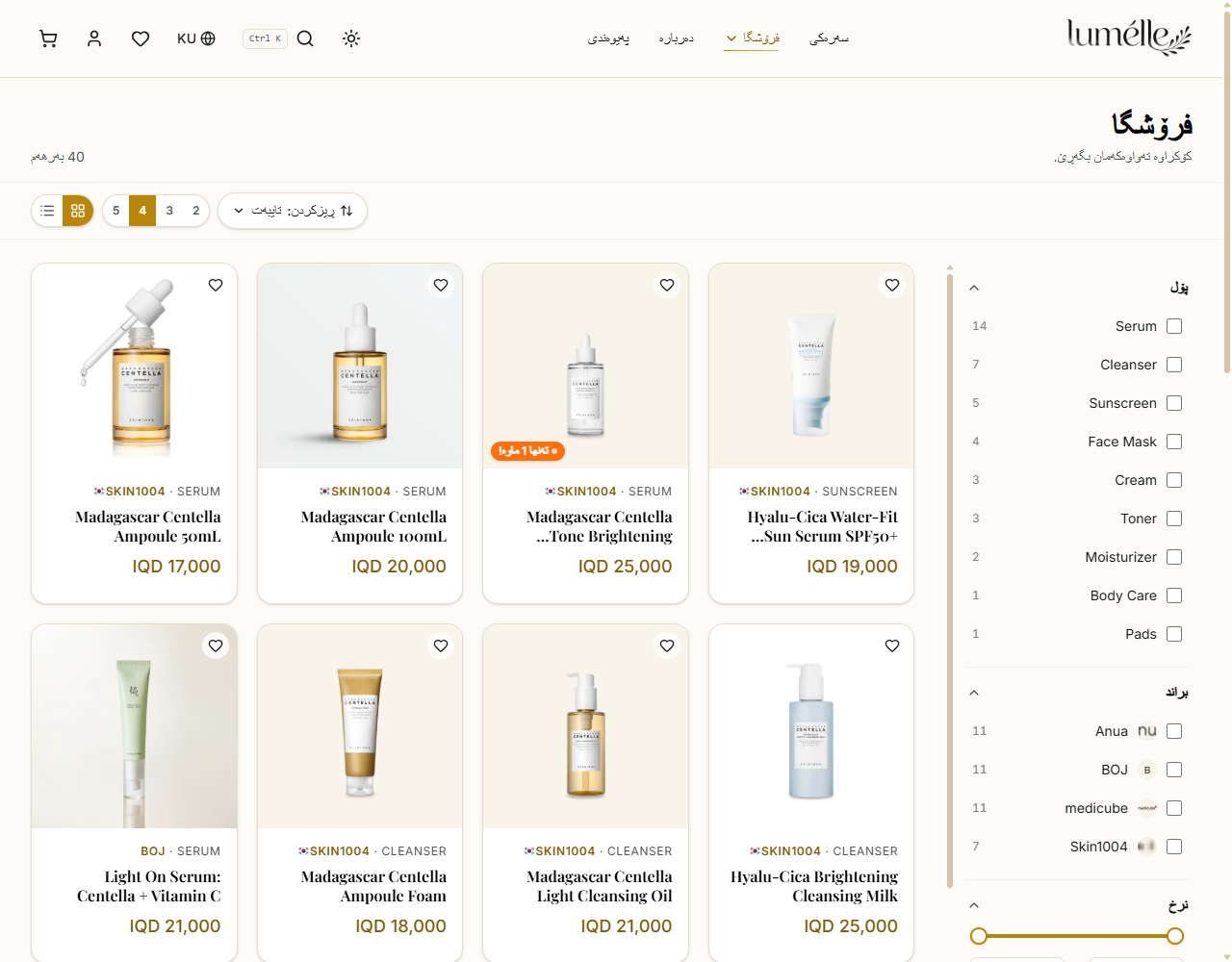Open the shopping cart

tap(48, 38)
